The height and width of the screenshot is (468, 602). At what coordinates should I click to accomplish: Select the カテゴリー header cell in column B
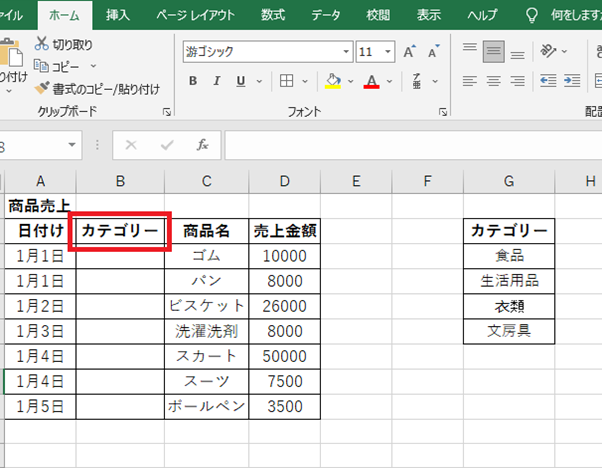120,231
